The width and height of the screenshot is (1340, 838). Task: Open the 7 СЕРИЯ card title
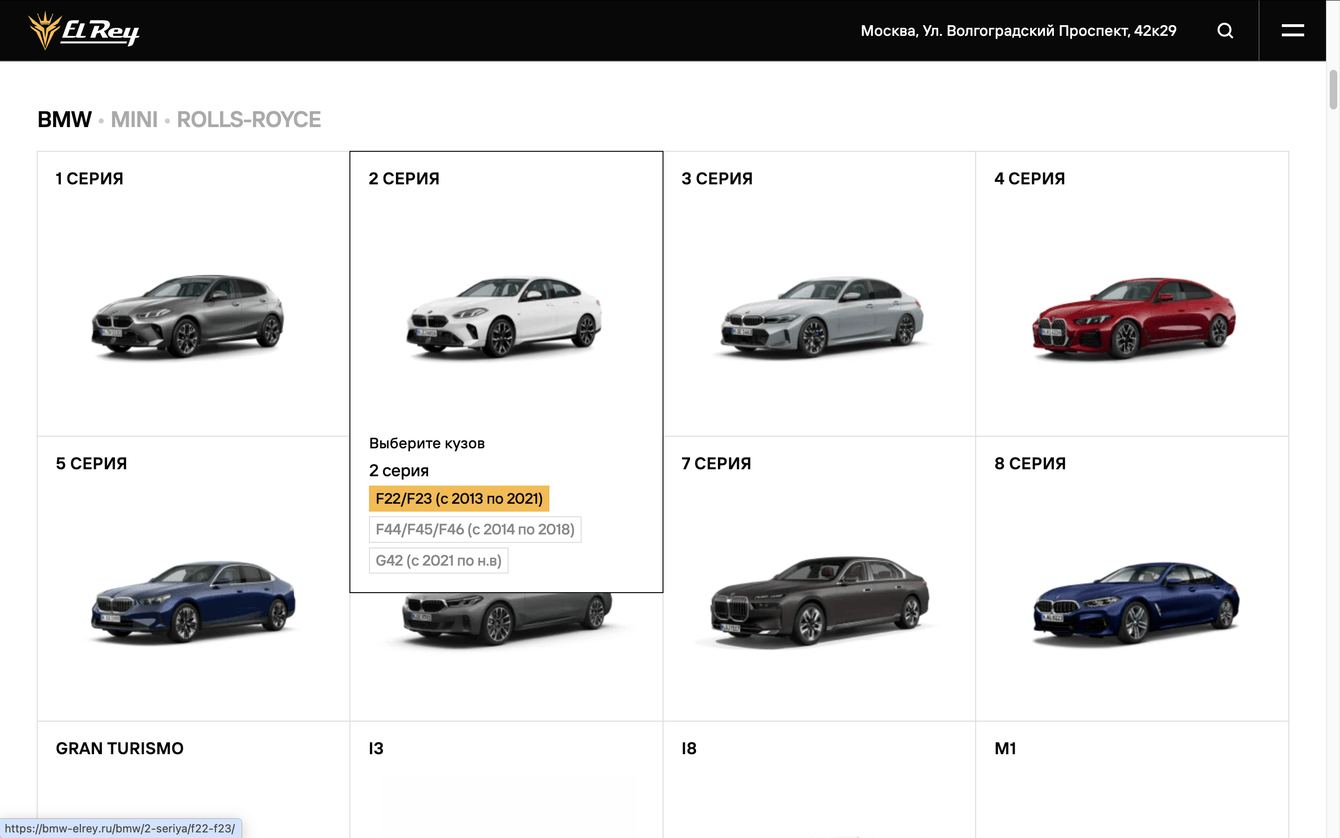pyautogui.click(x=716, y=464)
